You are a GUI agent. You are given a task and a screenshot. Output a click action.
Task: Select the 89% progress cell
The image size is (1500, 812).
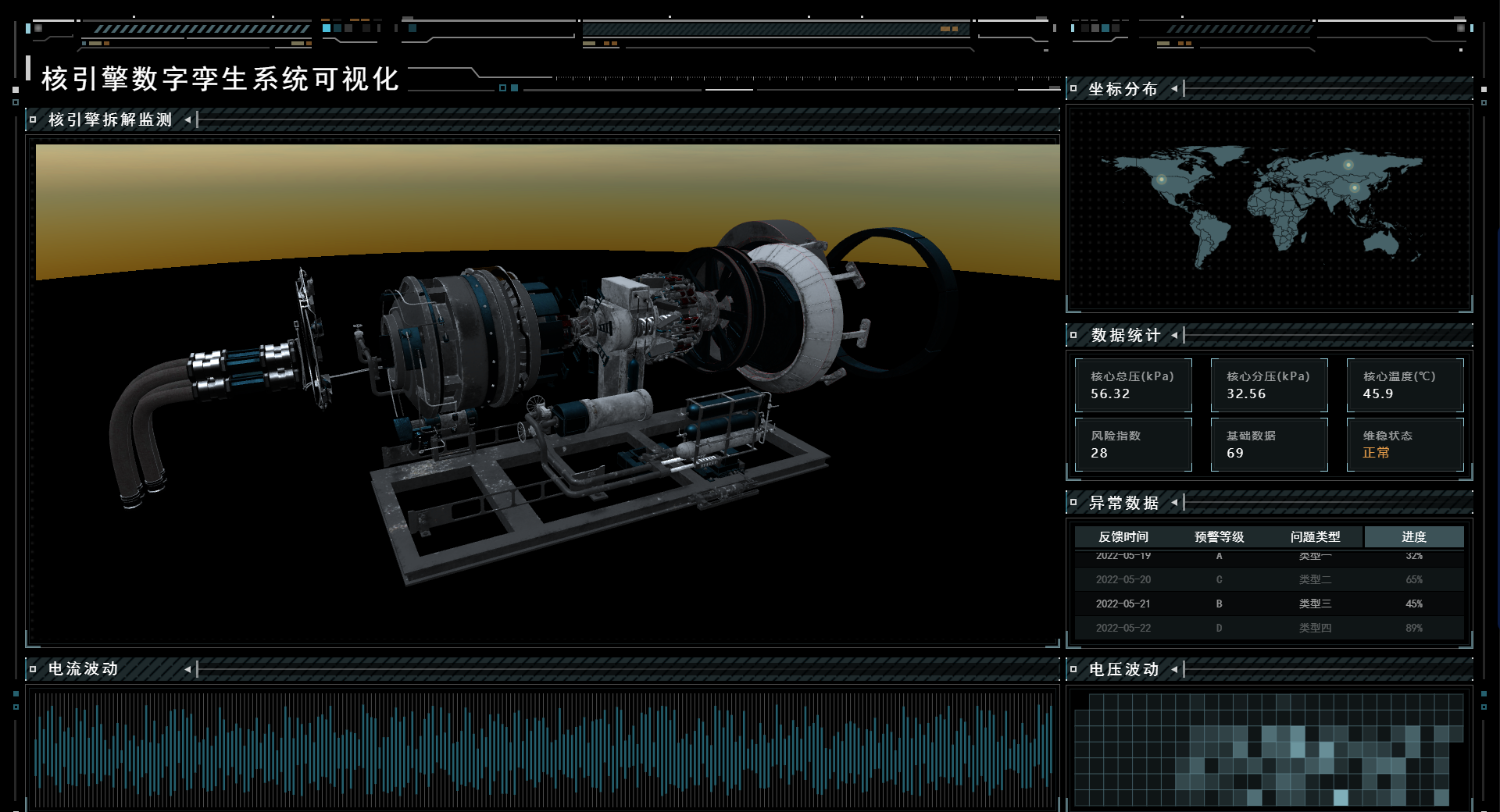point(1414,629)
